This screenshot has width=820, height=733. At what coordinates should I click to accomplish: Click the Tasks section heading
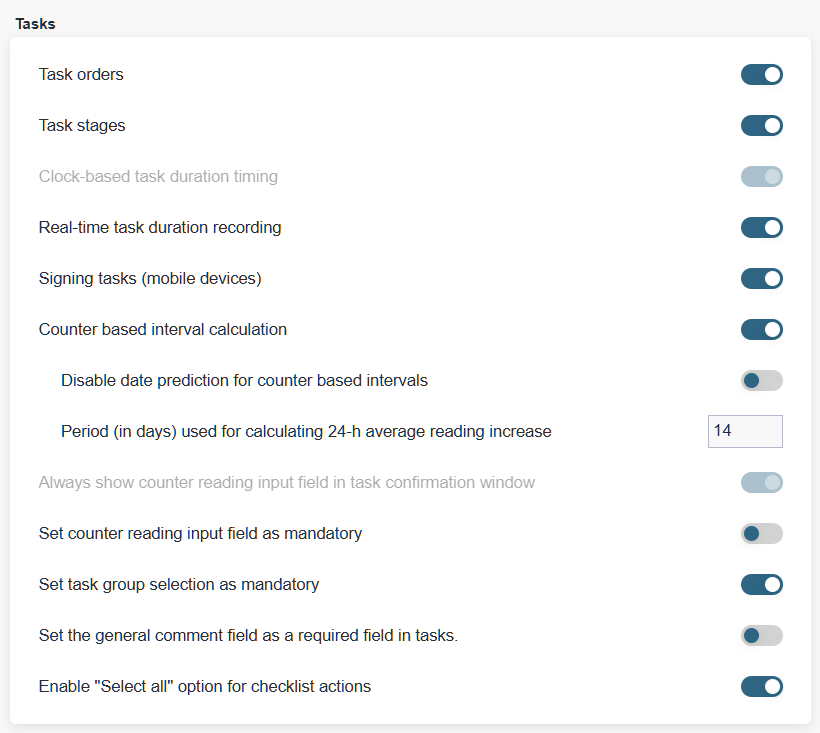click(x=35, y=23)
